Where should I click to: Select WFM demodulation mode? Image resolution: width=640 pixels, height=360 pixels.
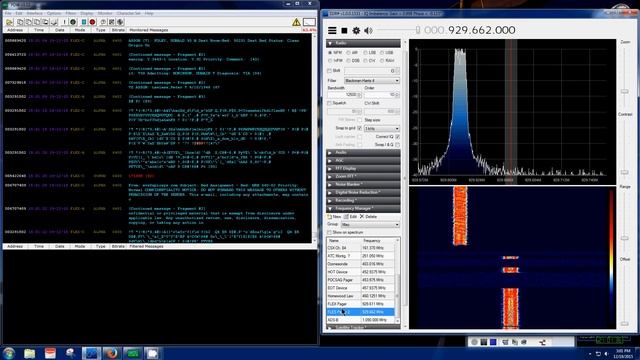click(x=336, y=60)
